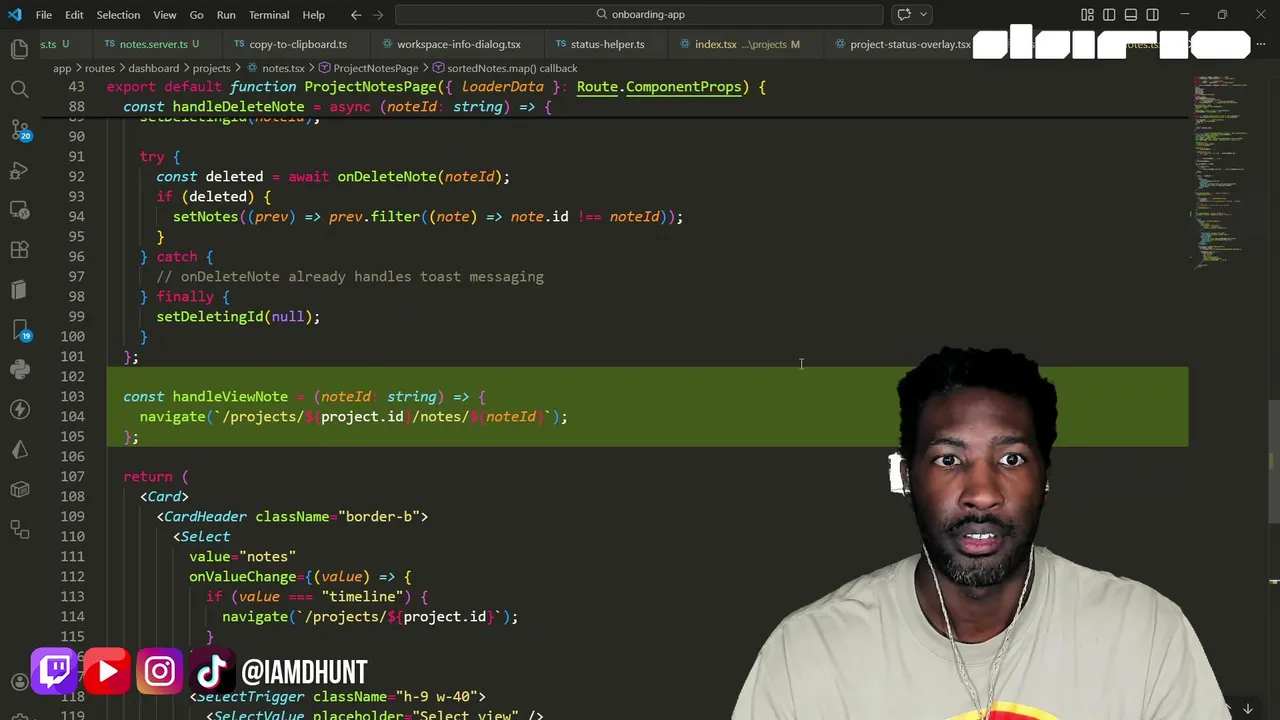Open the Extensions view
This screenshot has height=720, width=1280.
pyautogui.click(x=19, y=250)
